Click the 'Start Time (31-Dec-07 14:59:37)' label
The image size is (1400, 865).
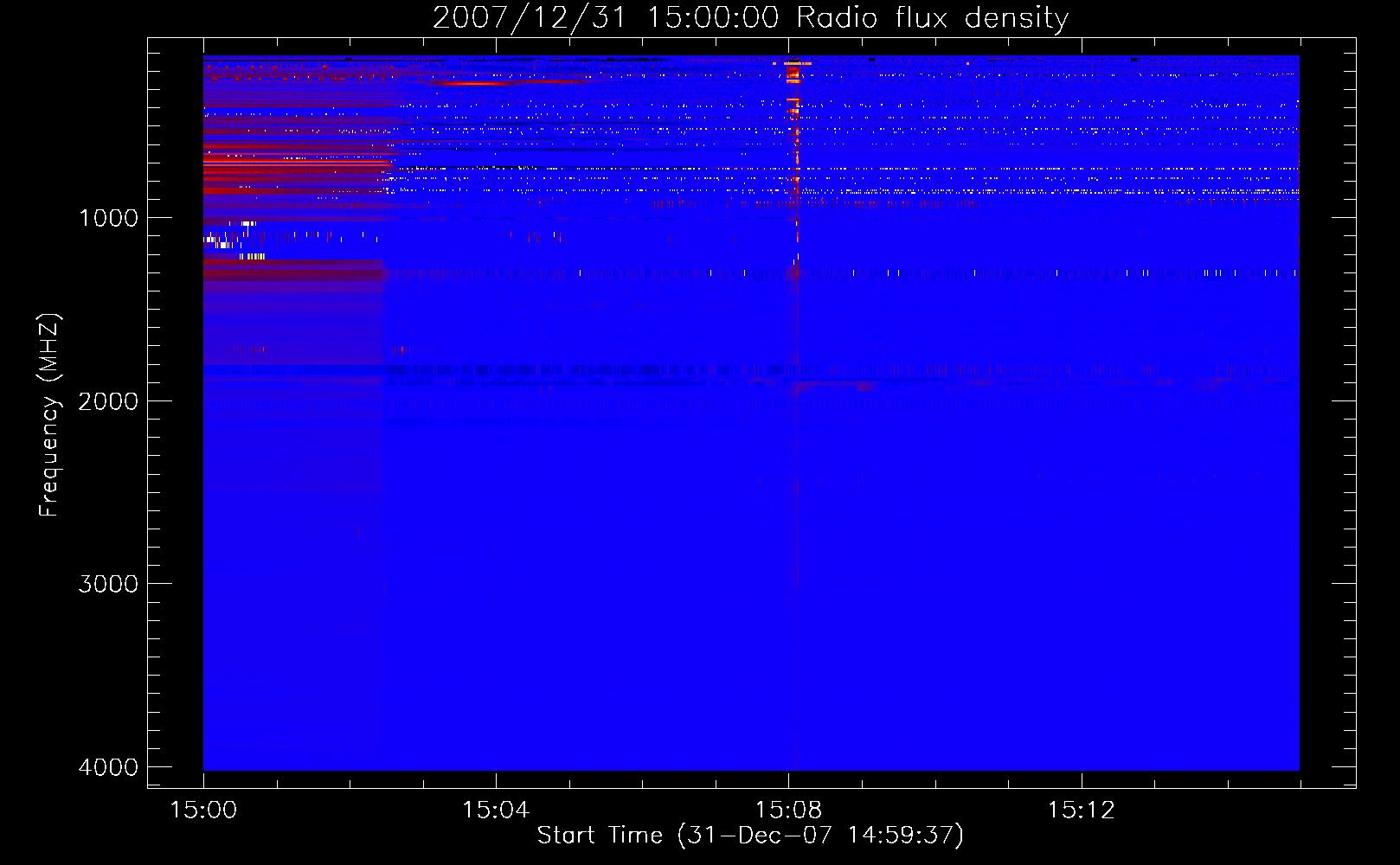pyautogui.click(x=750, y=836)
